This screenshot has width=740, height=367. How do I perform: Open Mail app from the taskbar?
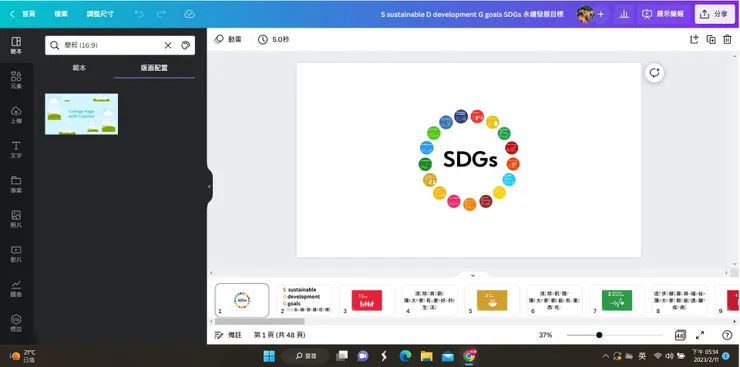(x=448, y=356)
